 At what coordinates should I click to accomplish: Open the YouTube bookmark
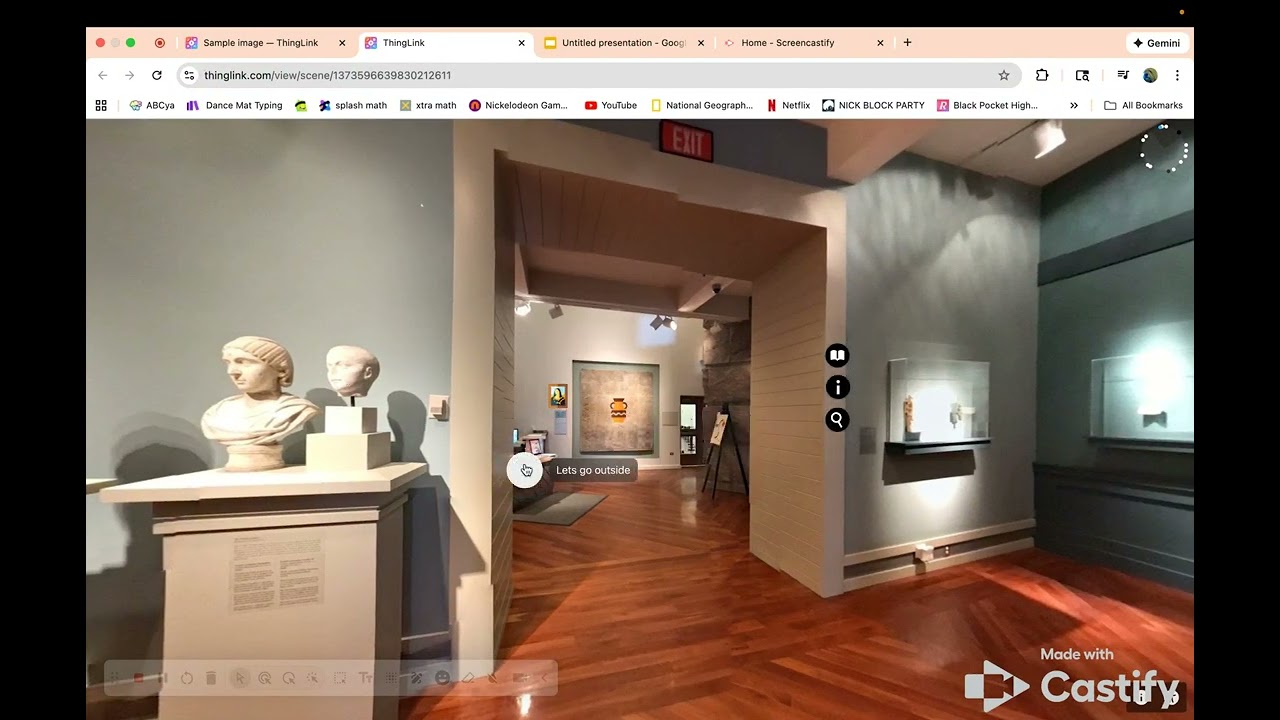[611, 105]
